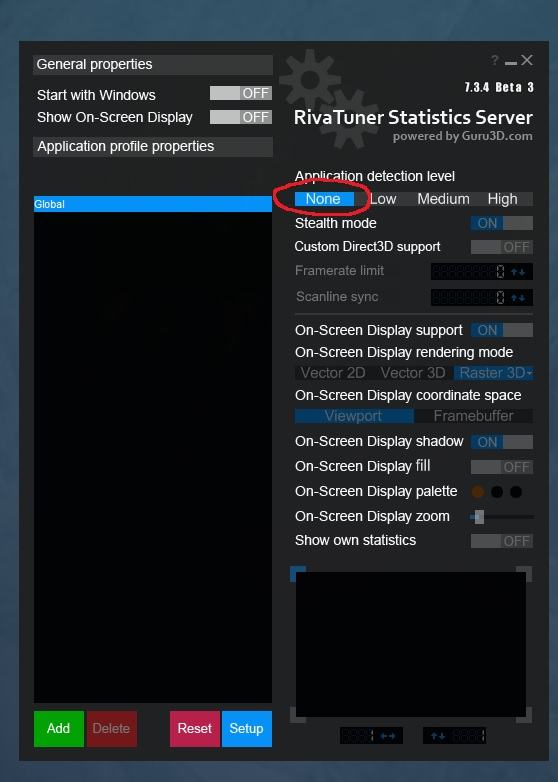Toggle On-Screen Display support switch
The image size is (558, 782).
tap(502, 330)
